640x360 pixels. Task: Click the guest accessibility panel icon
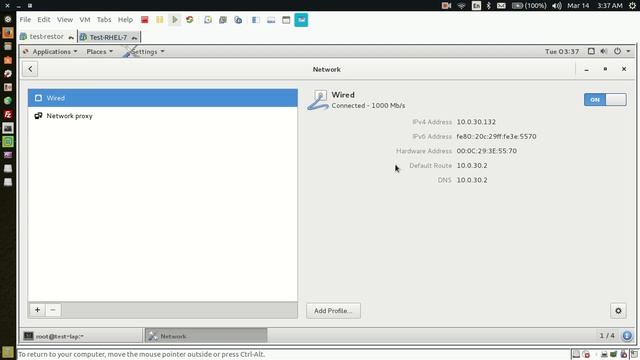tap(591, 51)
